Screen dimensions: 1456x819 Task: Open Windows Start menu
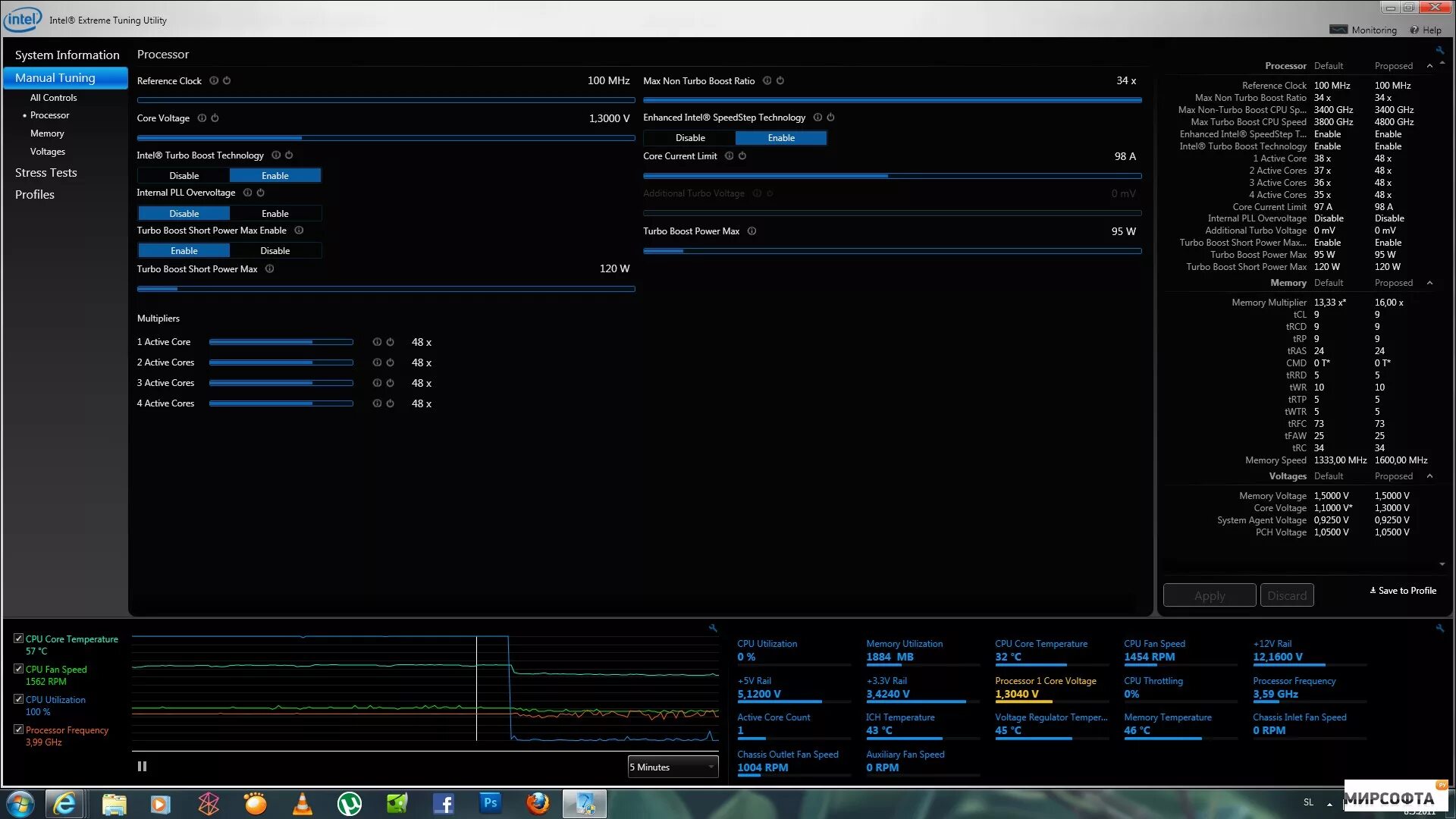(20, 804)
